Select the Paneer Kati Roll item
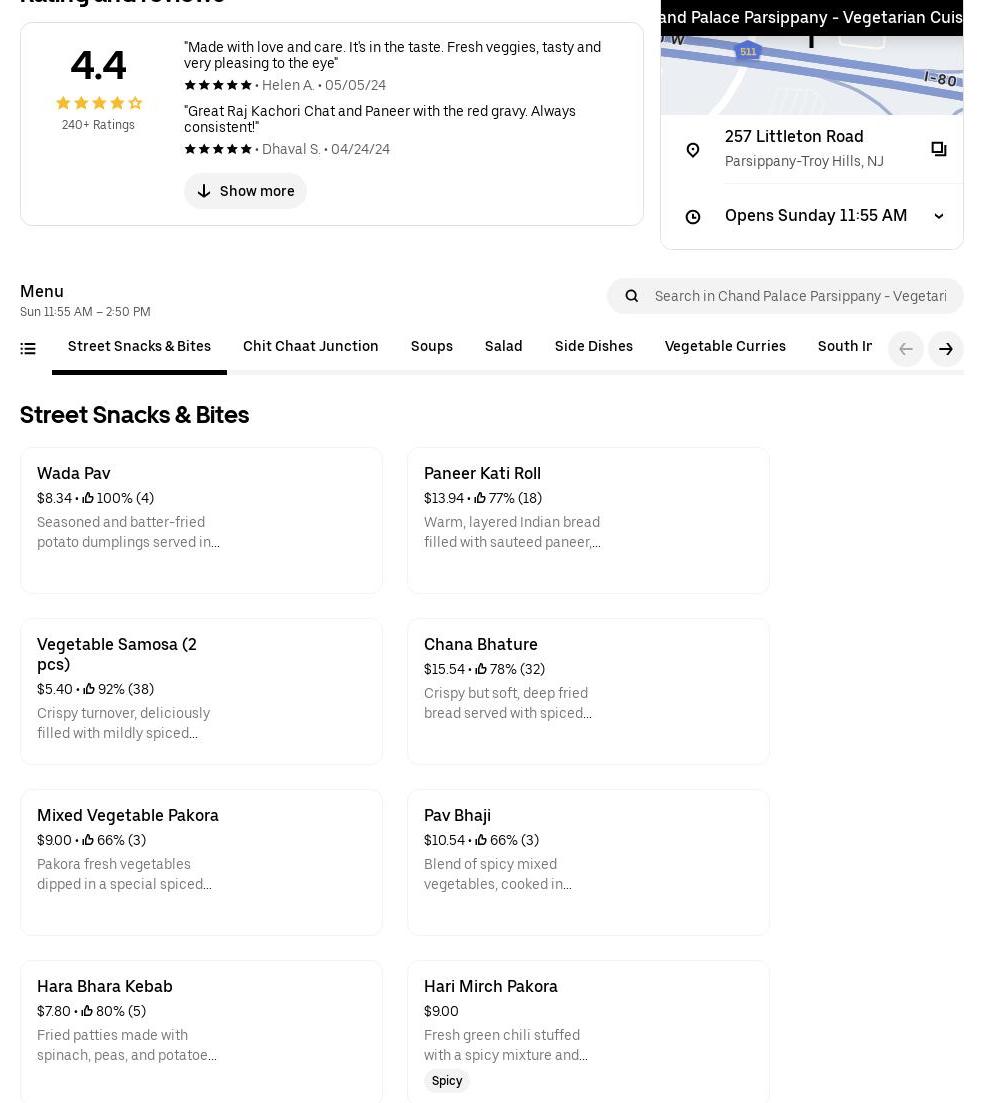1004x1103 pixels. coord(588,520)
